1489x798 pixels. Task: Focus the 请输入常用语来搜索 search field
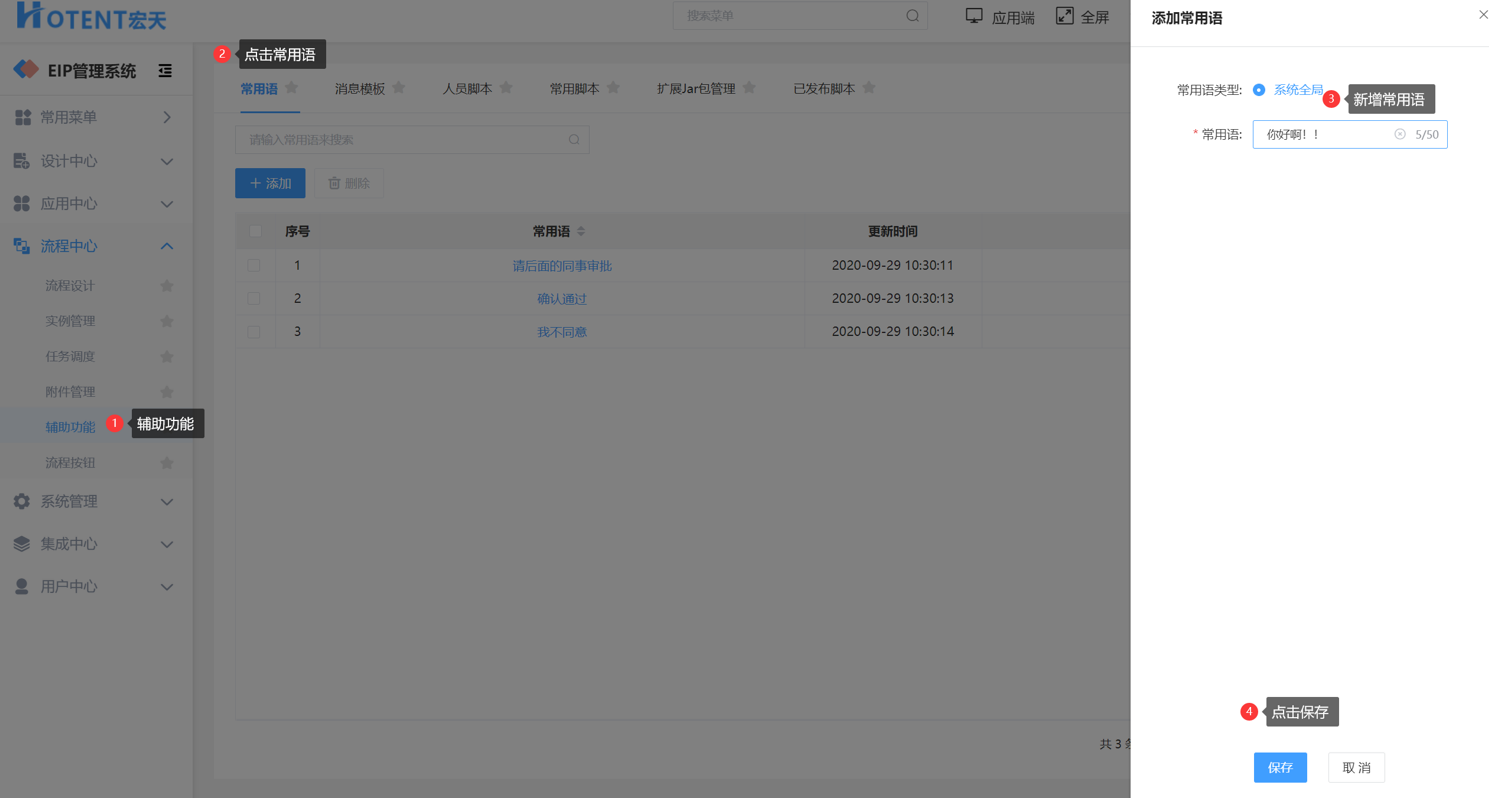point(412,140)
